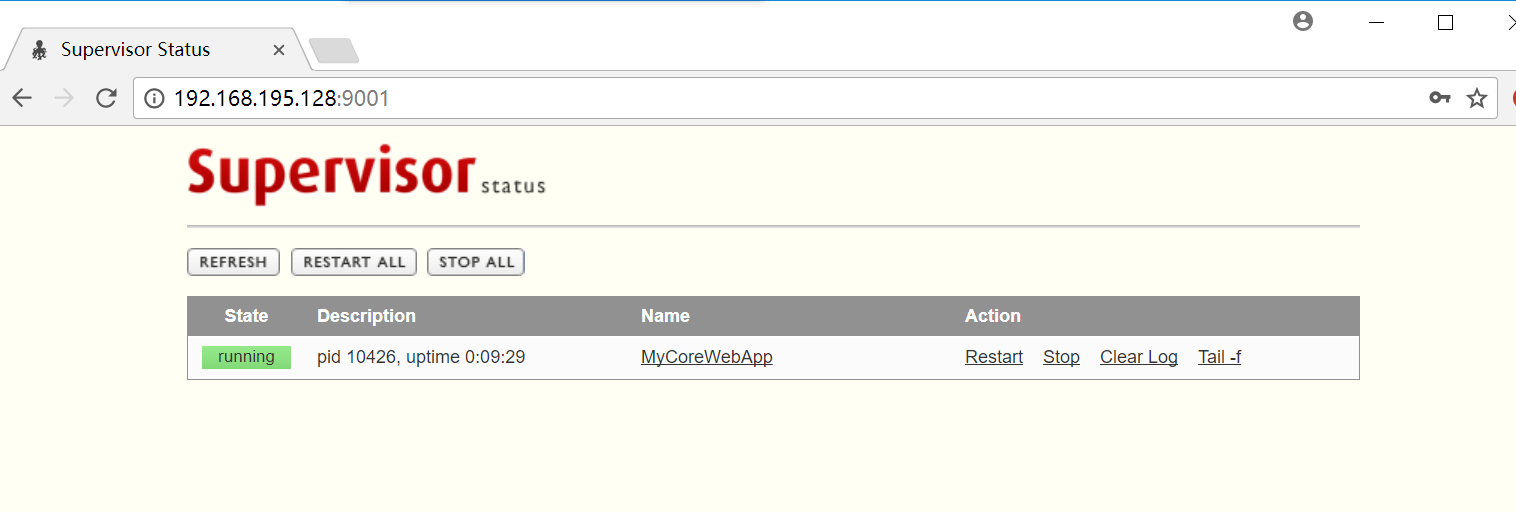Open Tail -f log output link

[x=1219, y=357]
